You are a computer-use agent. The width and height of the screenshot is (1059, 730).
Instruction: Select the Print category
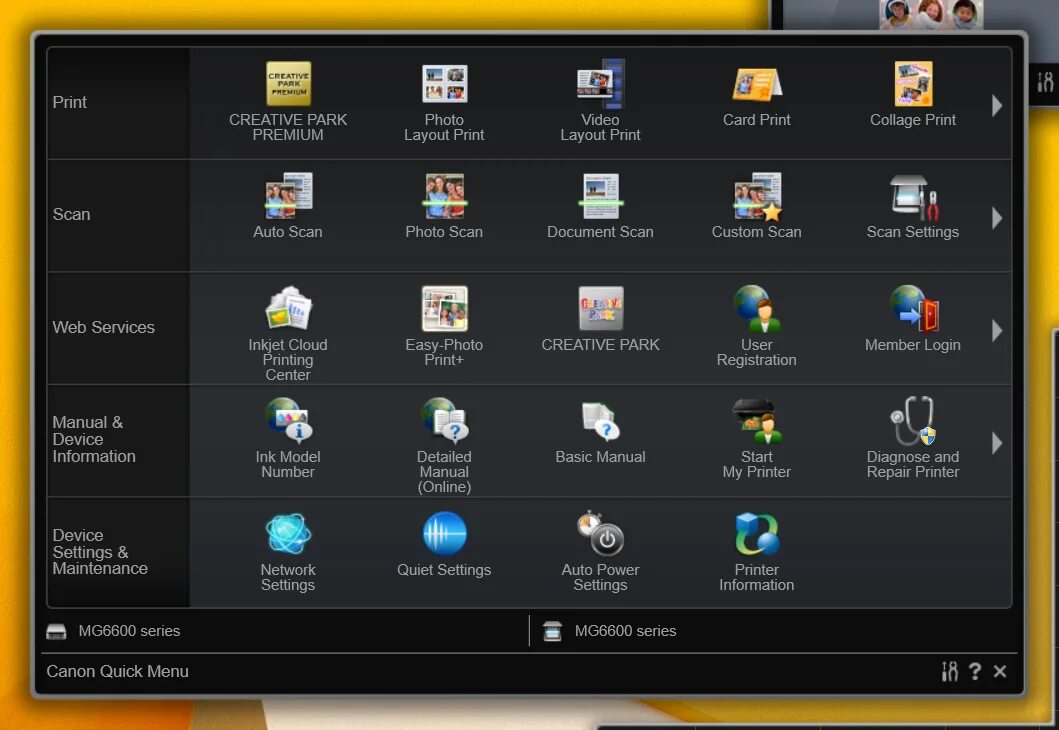pyautogui.click(x=118, y=103)
